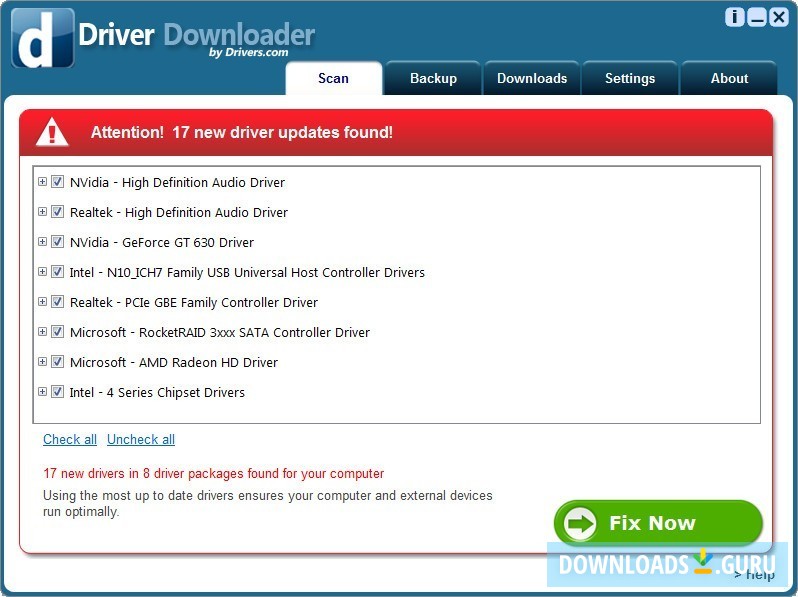Select 'NVidia - GeForce GT 630 Driver' row text

162,242
